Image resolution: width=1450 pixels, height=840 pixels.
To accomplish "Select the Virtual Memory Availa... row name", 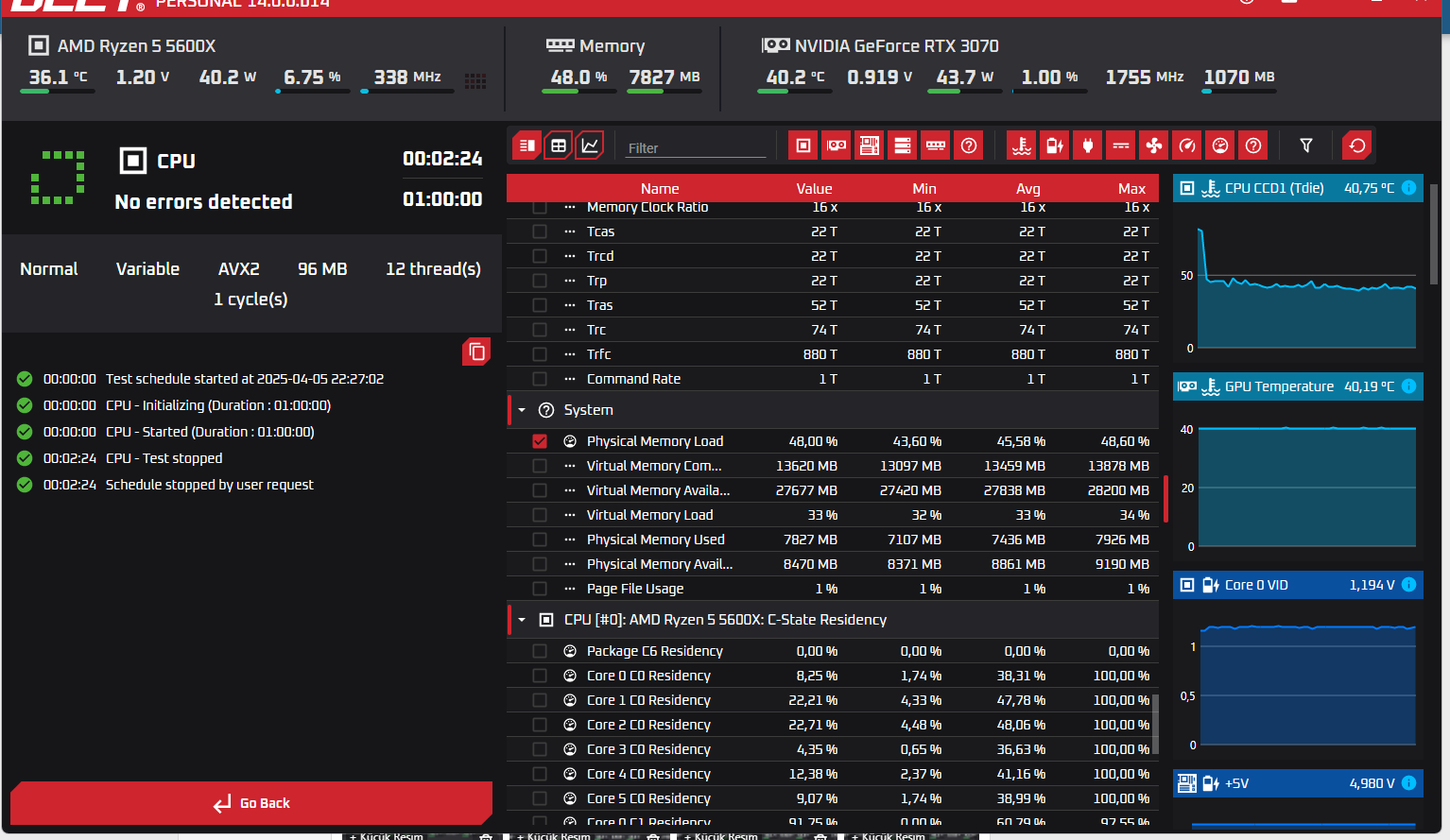I will coord(658,490).
